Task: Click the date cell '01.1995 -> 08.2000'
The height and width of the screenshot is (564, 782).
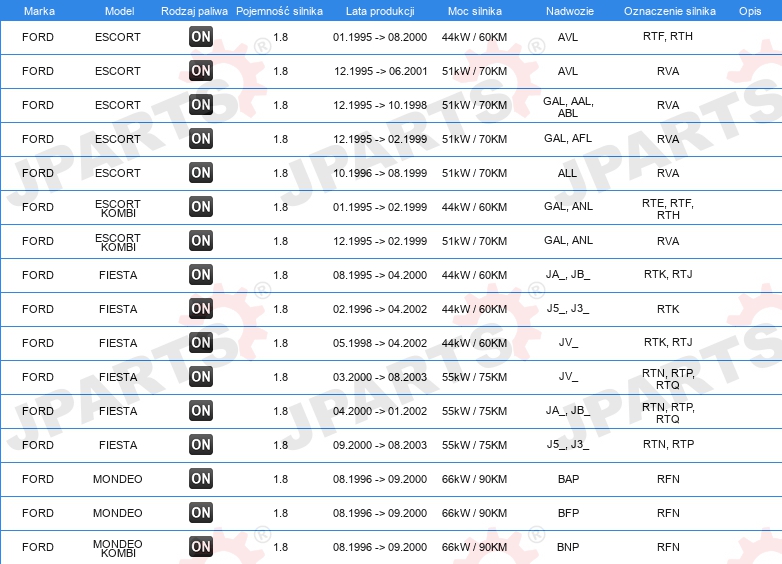Action: tap(380, 37)
